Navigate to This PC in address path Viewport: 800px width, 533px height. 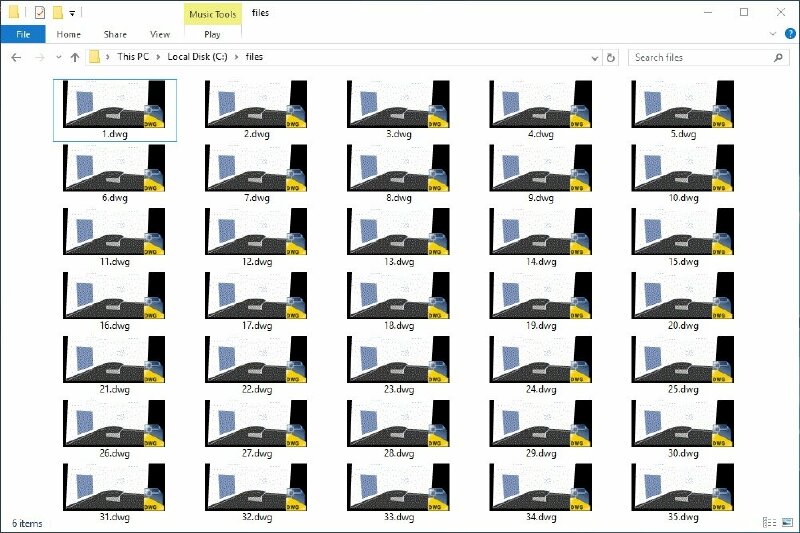(133, 57)
